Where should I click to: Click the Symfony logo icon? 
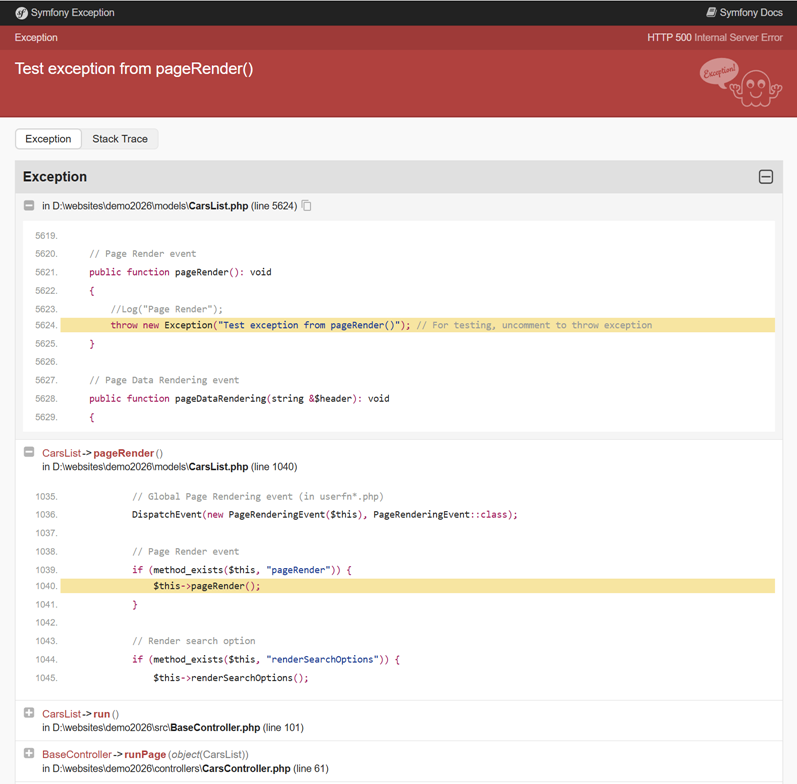(21, 13)
